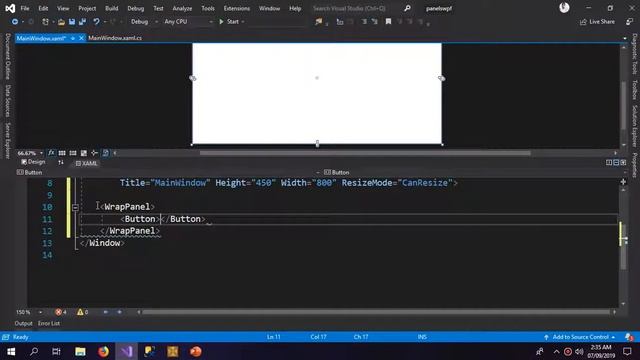640x360 pixels.
Task: Open the Debug configuration dropdown
Action: coord(144,22)
